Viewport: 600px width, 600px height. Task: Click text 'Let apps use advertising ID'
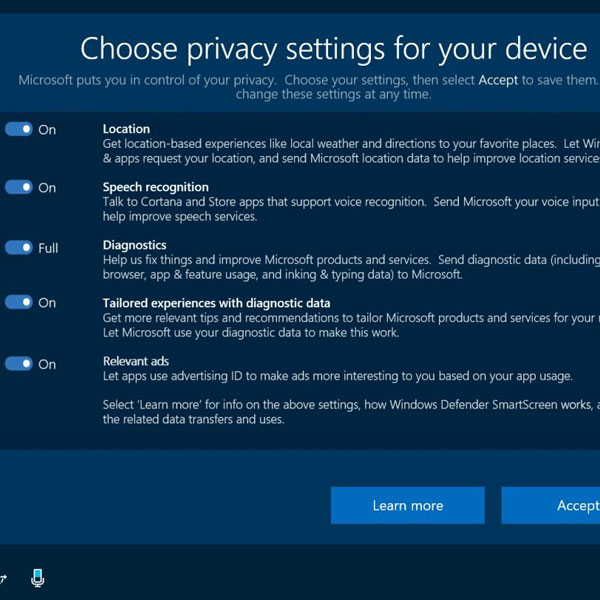[x=173, y=376]
